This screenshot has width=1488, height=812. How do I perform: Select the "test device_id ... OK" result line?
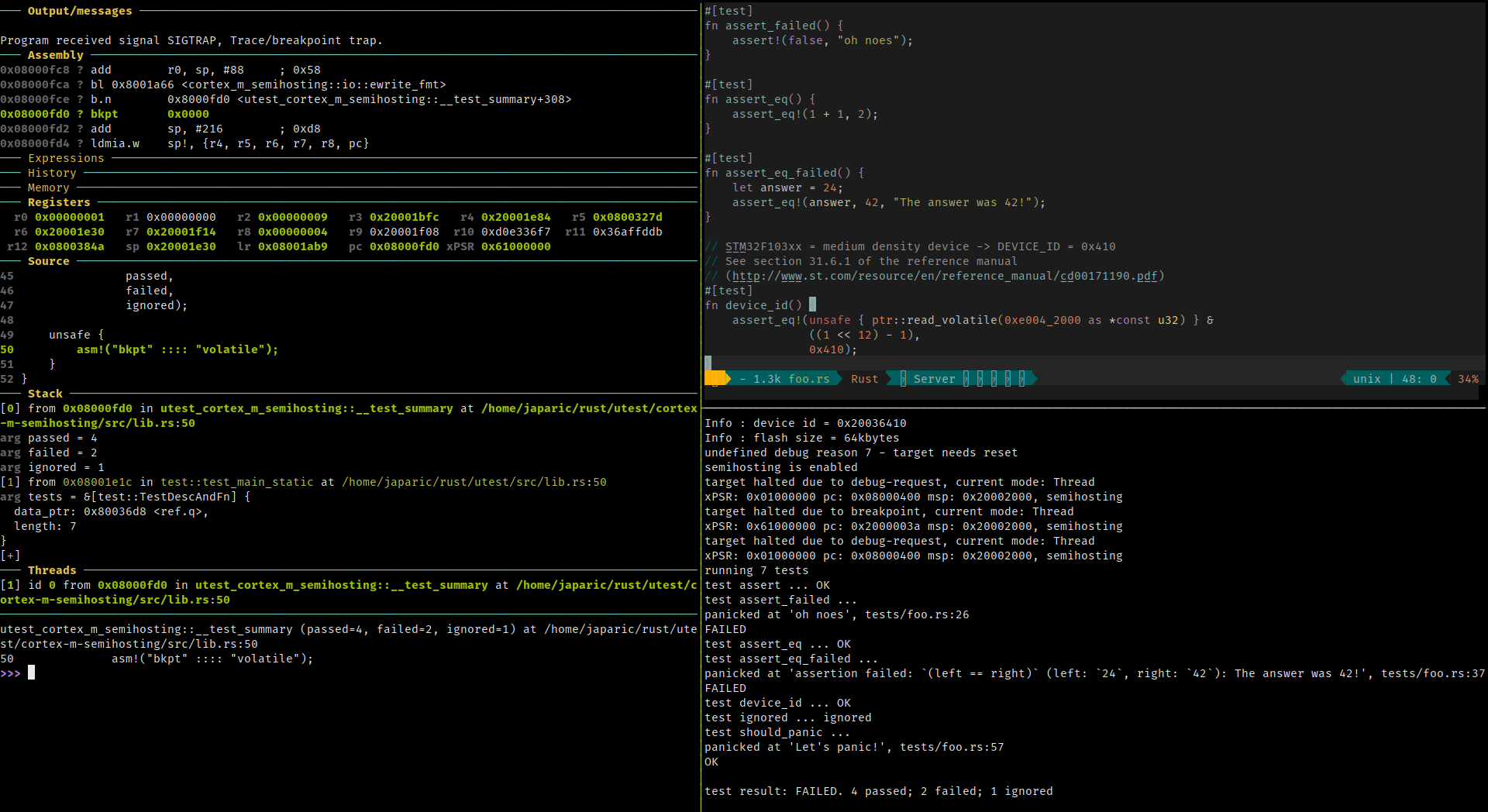(777, 703)
